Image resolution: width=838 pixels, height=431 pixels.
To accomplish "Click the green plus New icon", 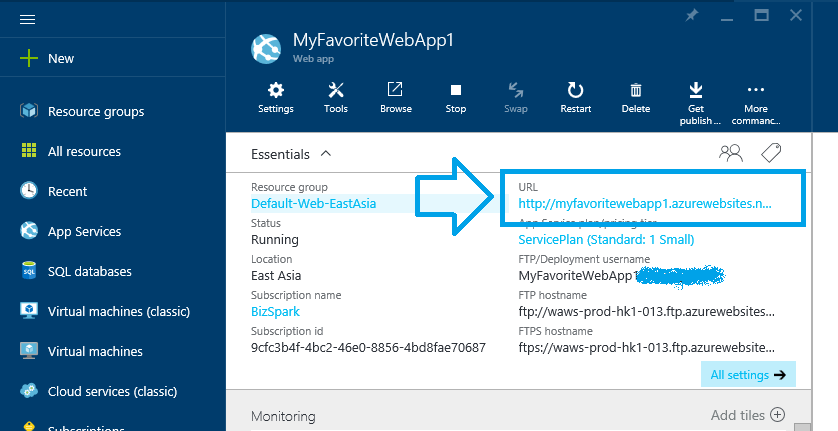I will pos(29,58).
